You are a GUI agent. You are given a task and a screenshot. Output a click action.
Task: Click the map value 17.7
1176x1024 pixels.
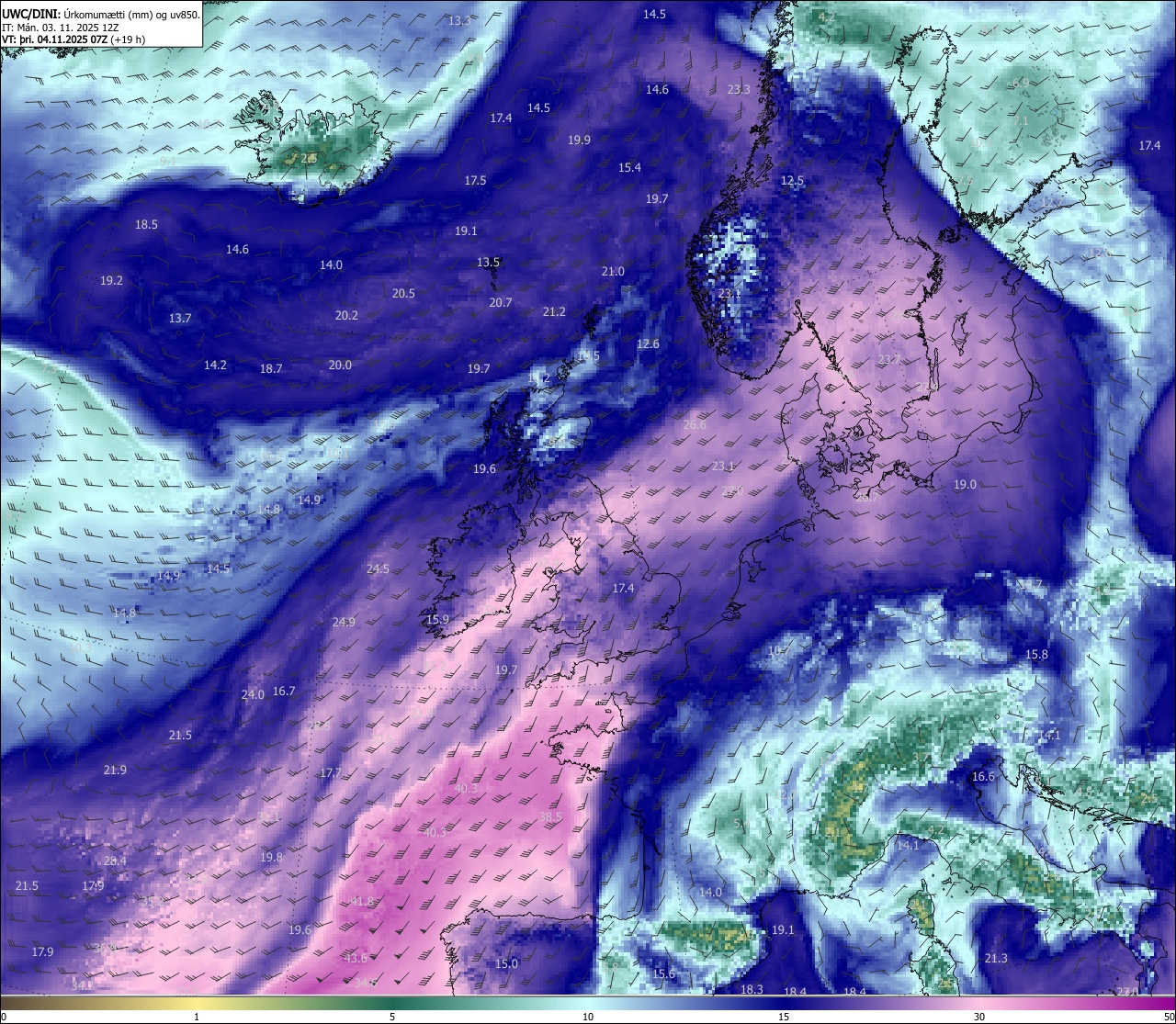tap(331, 773)
